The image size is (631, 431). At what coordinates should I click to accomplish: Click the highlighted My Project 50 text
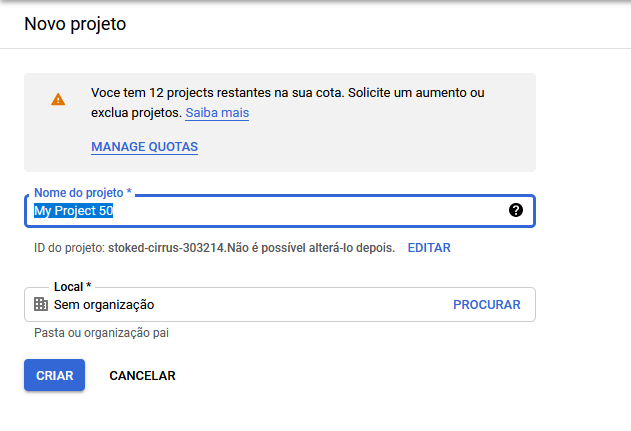point(73,210)
